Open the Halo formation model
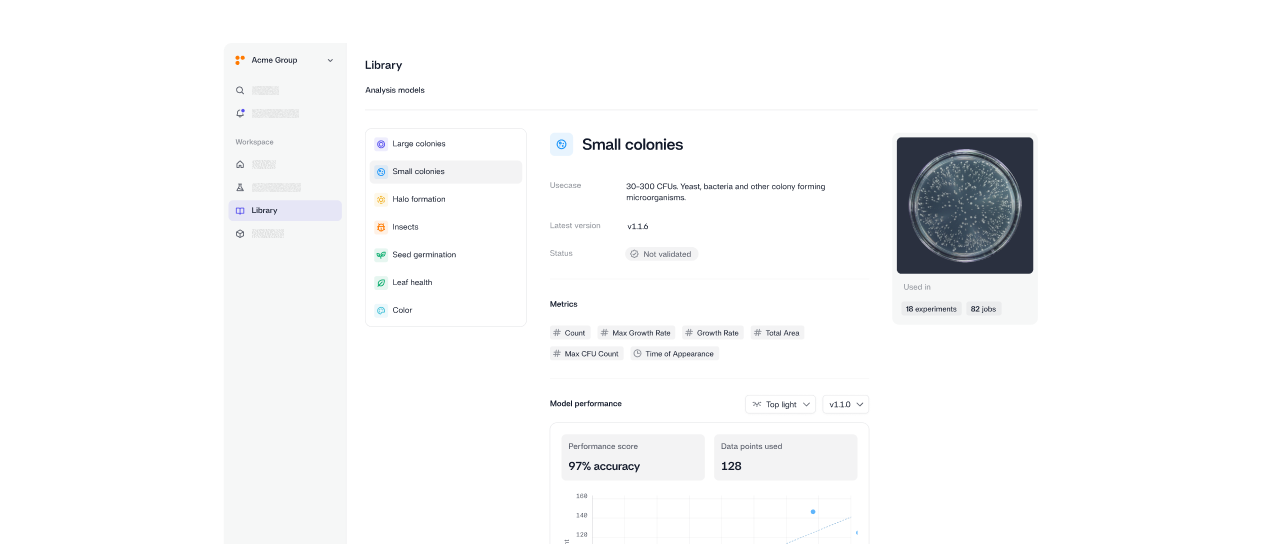Viewport: 1280px width, 544px height. [x=446, y=199]
